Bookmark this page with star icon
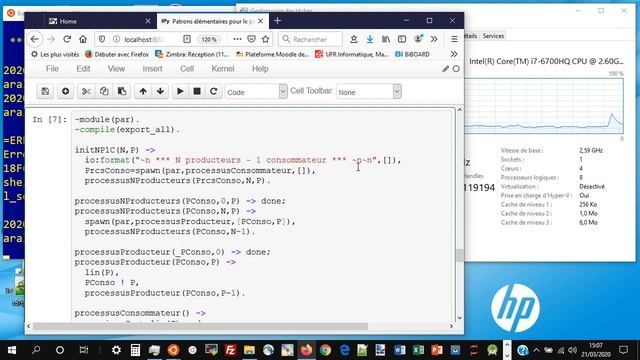This screenshot has height=360, width=640. pos(265,39)
